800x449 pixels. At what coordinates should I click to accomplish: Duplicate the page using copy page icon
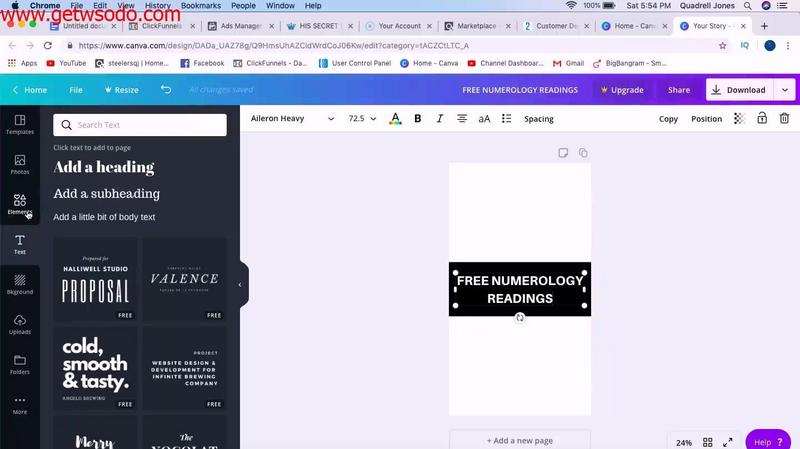(x=583, y=153)
